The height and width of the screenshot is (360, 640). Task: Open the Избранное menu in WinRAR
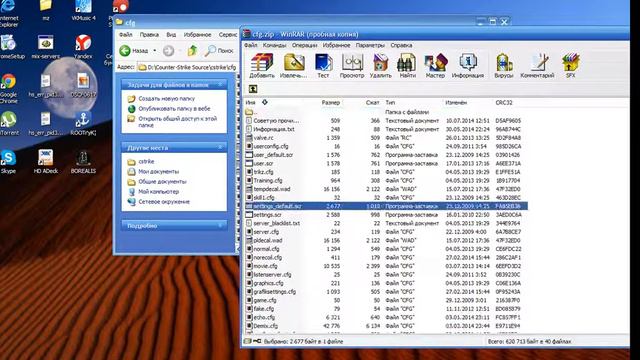336,45
